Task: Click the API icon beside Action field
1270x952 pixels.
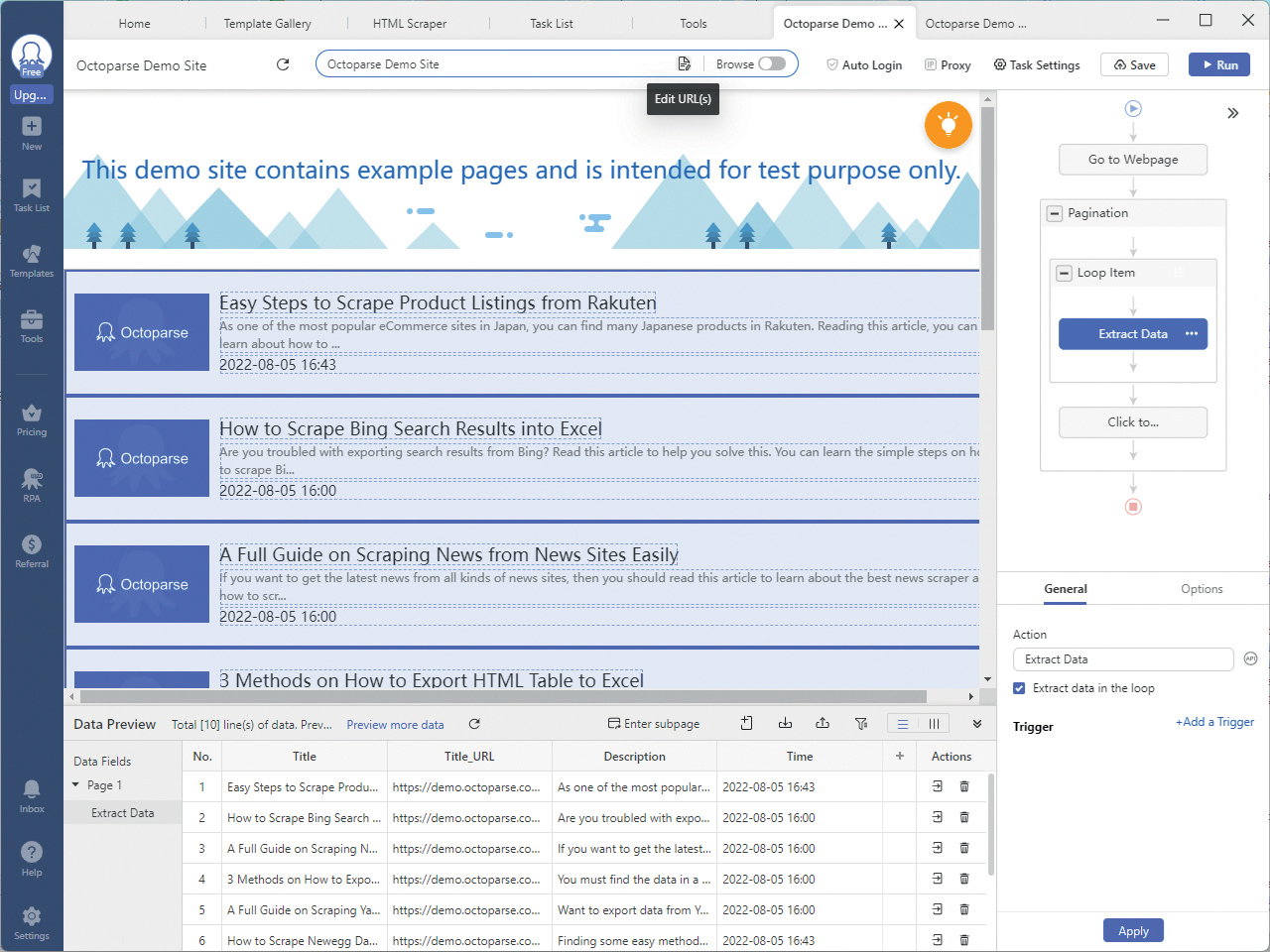Action: [x=1250, y=658]
